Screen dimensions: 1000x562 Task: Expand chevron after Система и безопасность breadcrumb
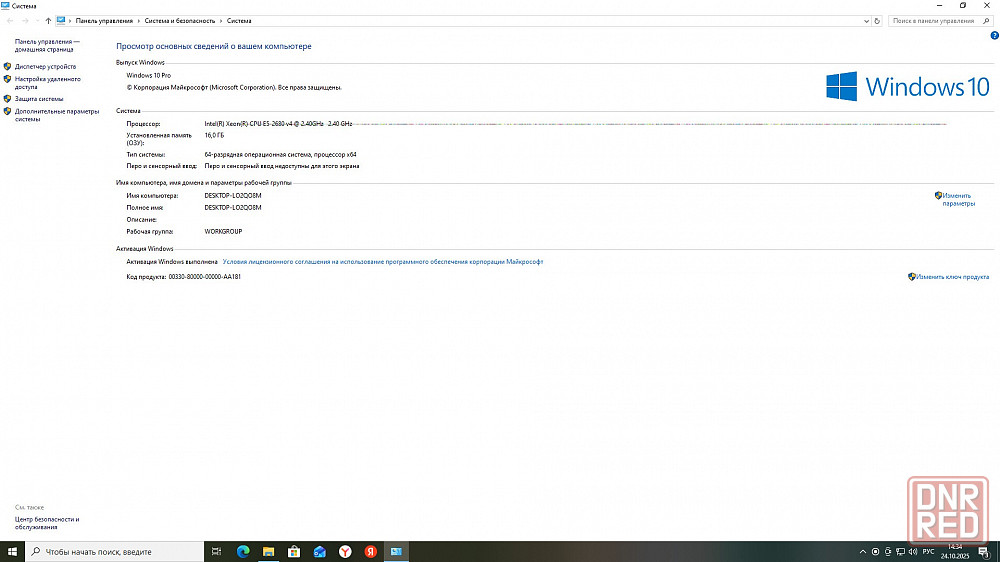pos(222,20)
